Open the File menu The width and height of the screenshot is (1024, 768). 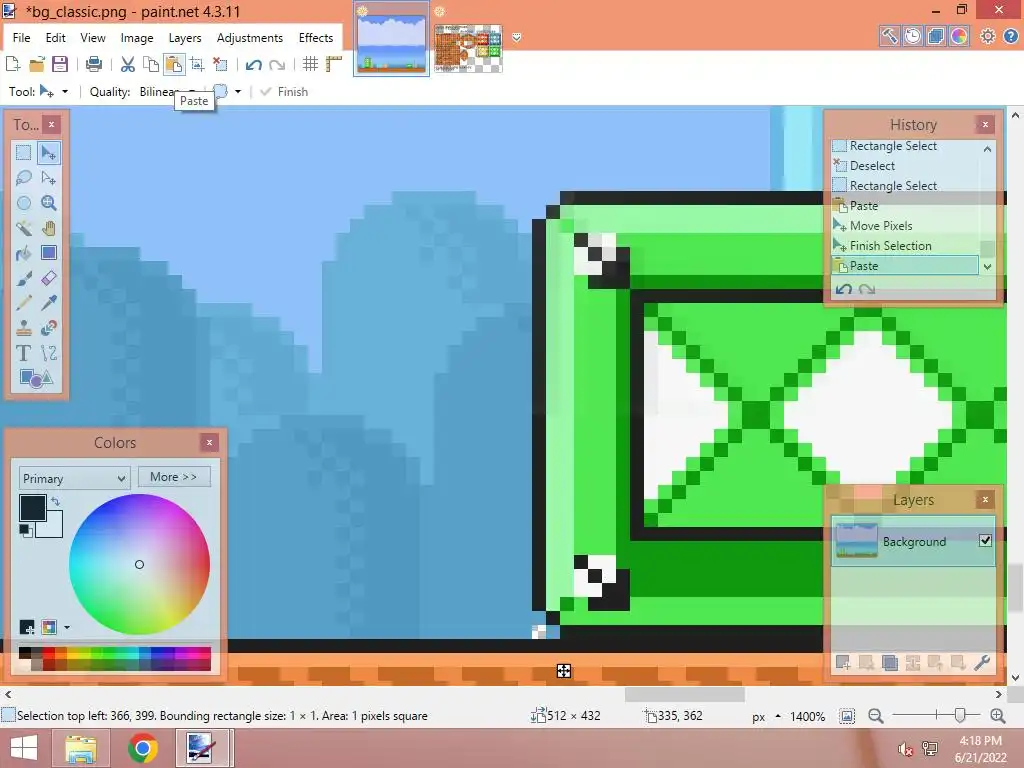pyautogui.click(x=22, y=38)
